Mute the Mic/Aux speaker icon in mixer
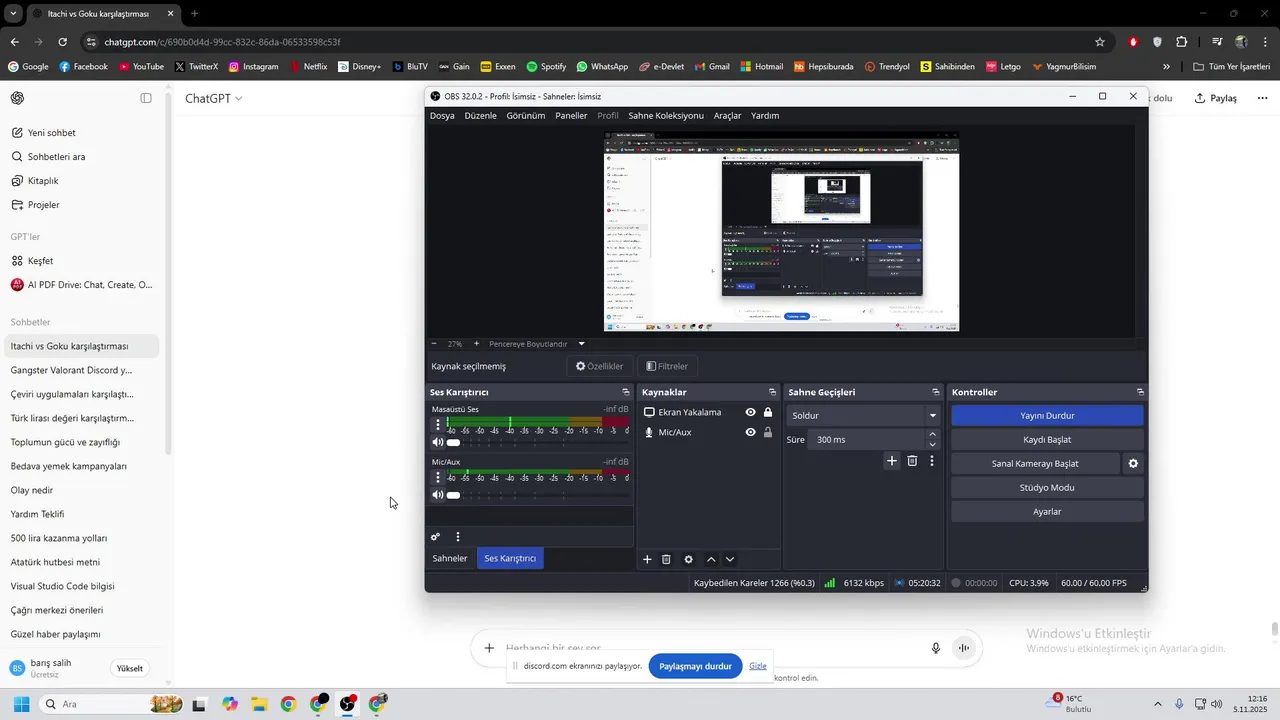This screenshot has height=720, width=1280. (x=437, y=495)
